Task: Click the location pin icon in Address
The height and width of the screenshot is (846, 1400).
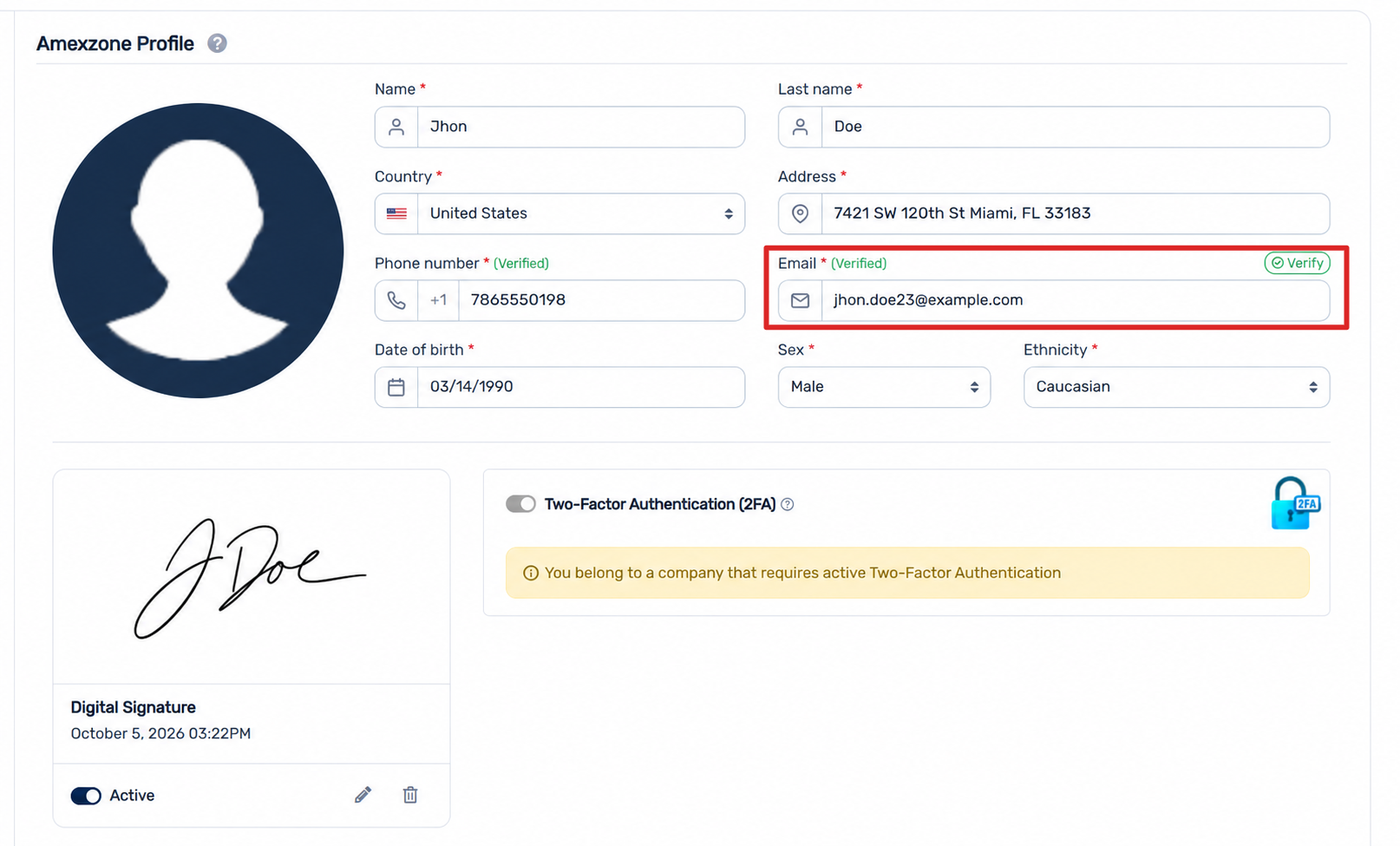Action: [x=800, y=213]
